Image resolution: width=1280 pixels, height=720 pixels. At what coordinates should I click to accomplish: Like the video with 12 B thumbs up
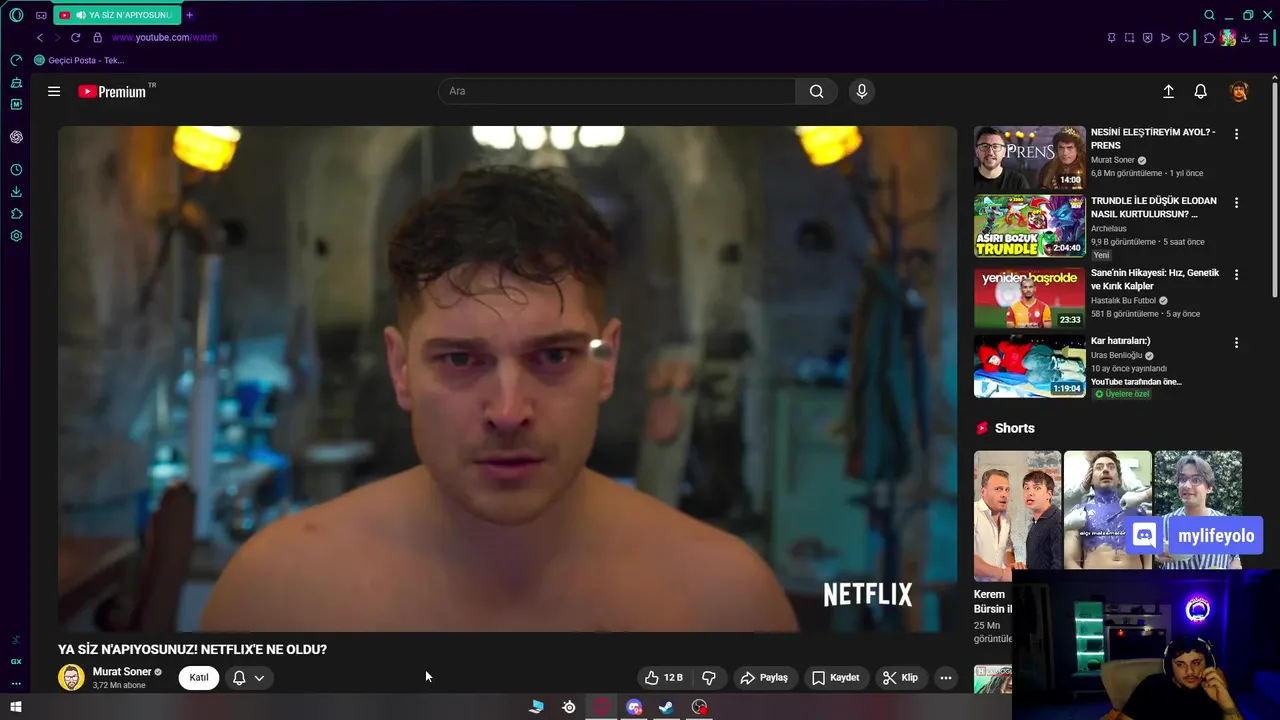[664, 677]
